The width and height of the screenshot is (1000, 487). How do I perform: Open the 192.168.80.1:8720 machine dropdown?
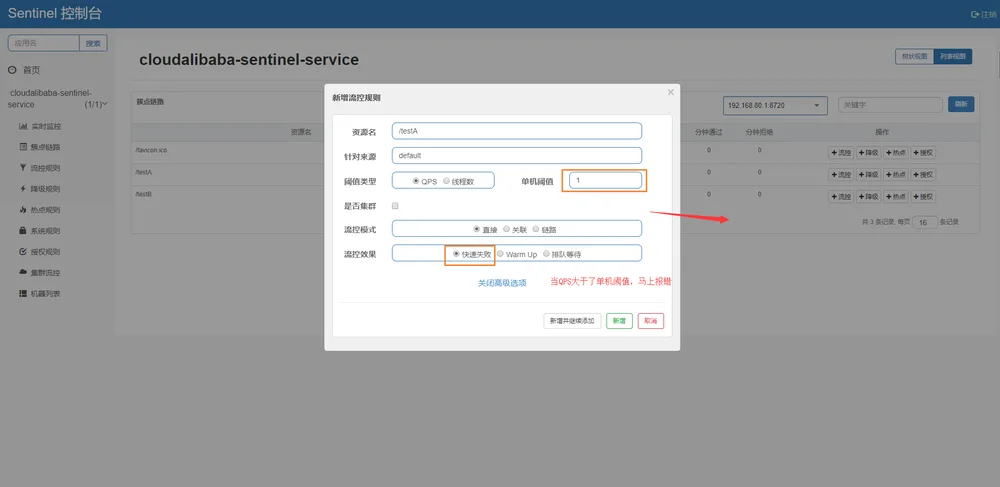click(x=775, y=105)
